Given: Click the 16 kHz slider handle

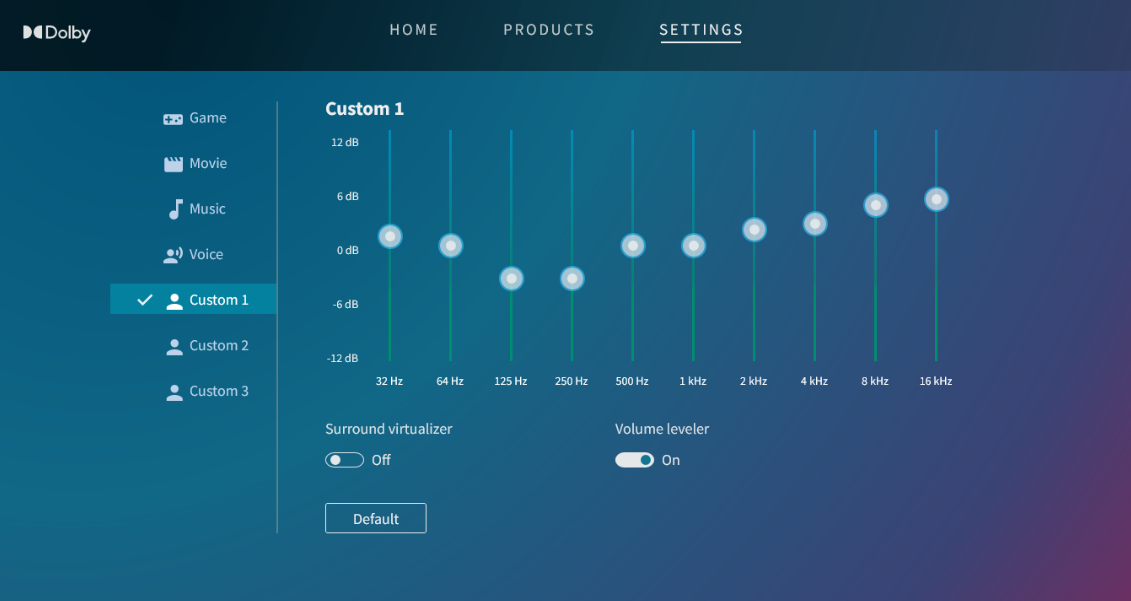Looking at the screenshot, I should click(x=936, y=199).
